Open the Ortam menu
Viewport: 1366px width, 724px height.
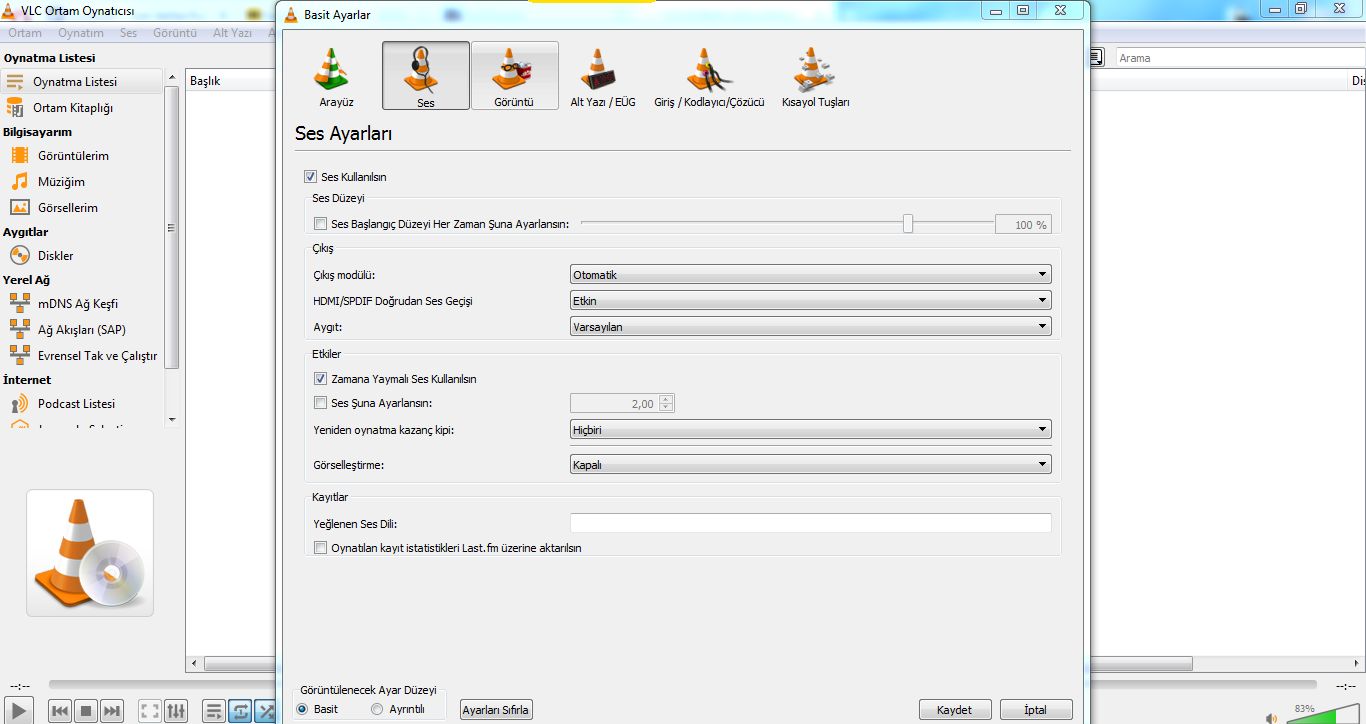(x=25, y=33)
